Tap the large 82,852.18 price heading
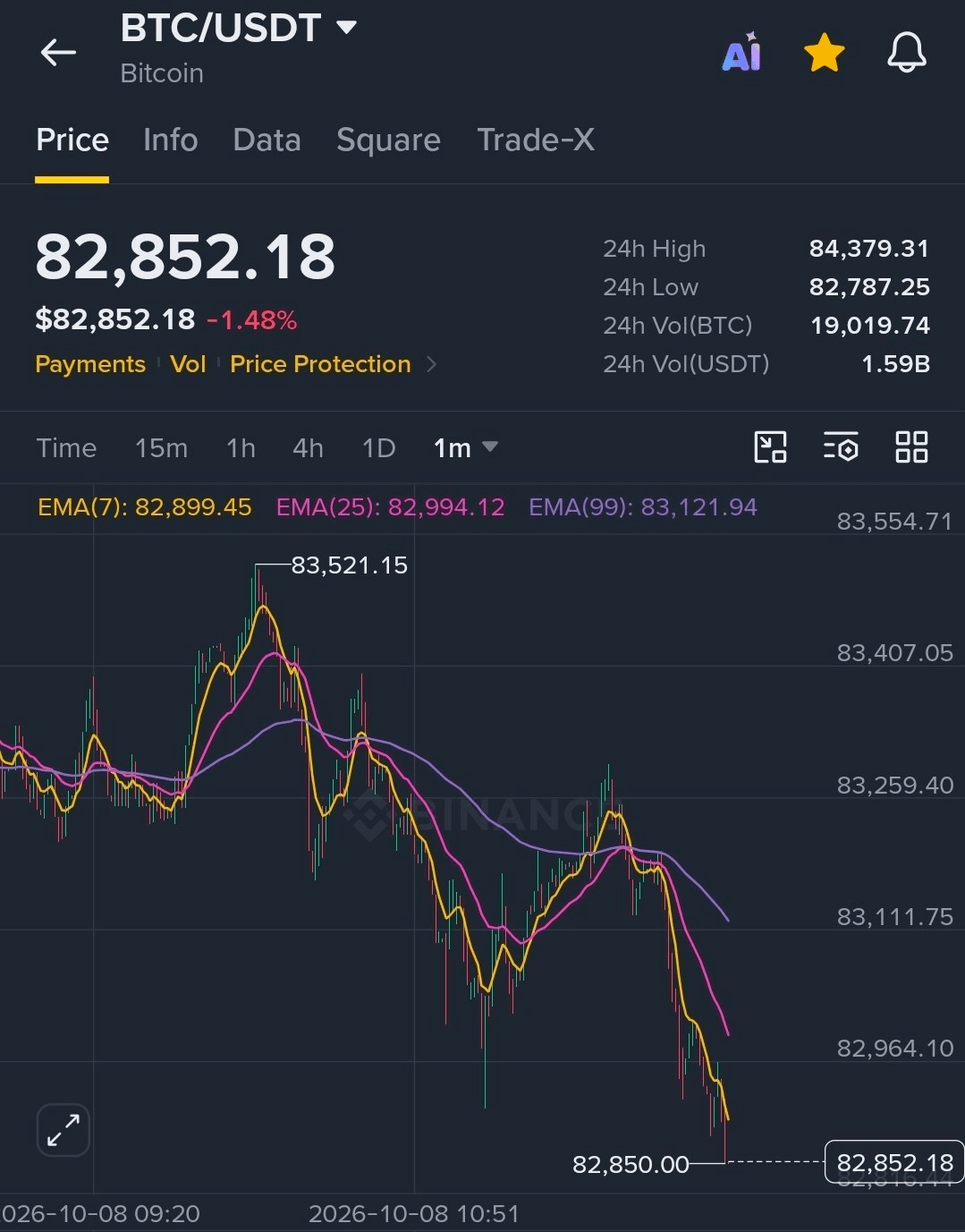The width and height of the screenshot is (965, 1232). pos(185,258)
